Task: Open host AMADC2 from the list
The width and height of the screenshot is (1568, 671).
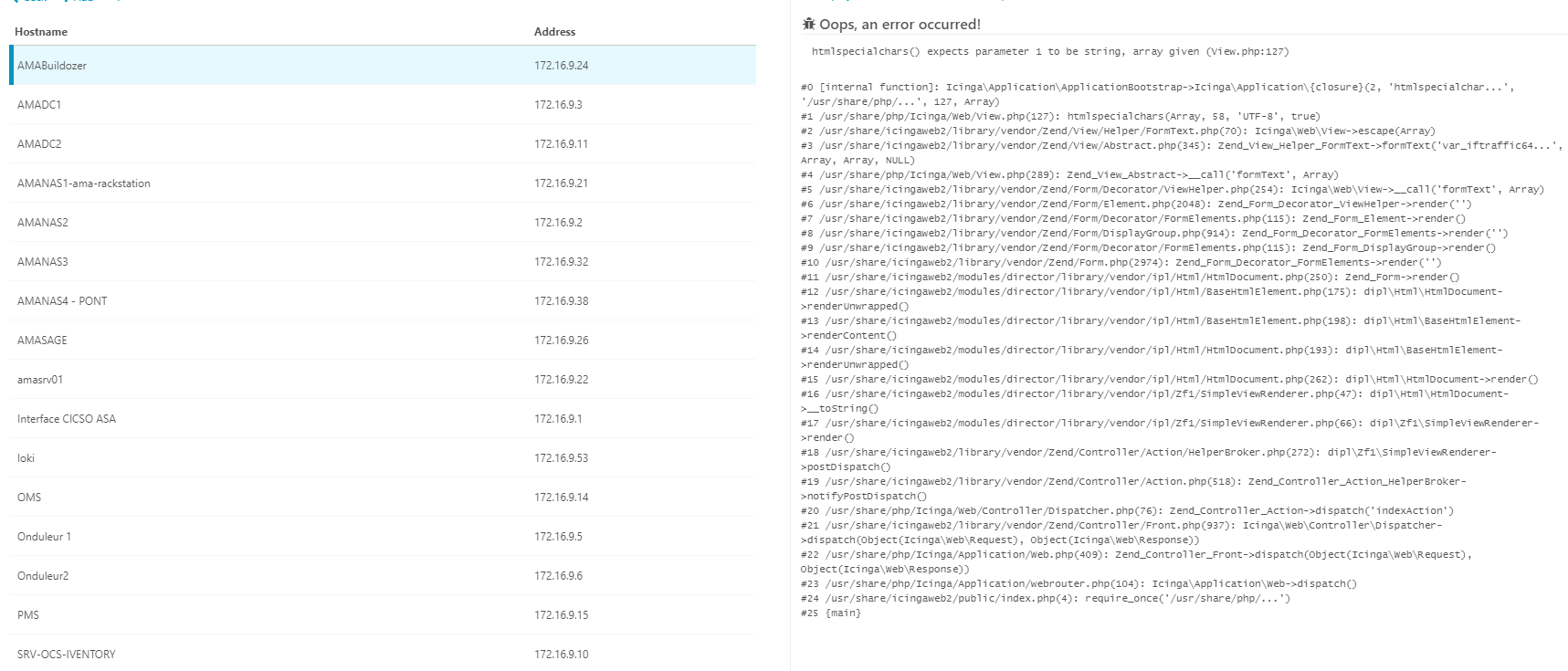Action: click(x=383, y=144)
